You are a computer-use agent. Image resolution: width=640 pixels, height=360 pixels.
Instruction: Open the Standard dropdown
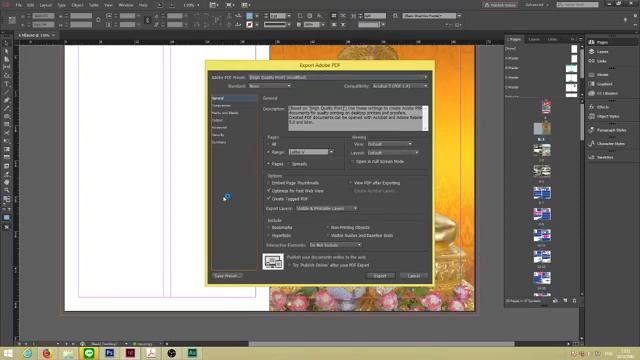(269, 86)
